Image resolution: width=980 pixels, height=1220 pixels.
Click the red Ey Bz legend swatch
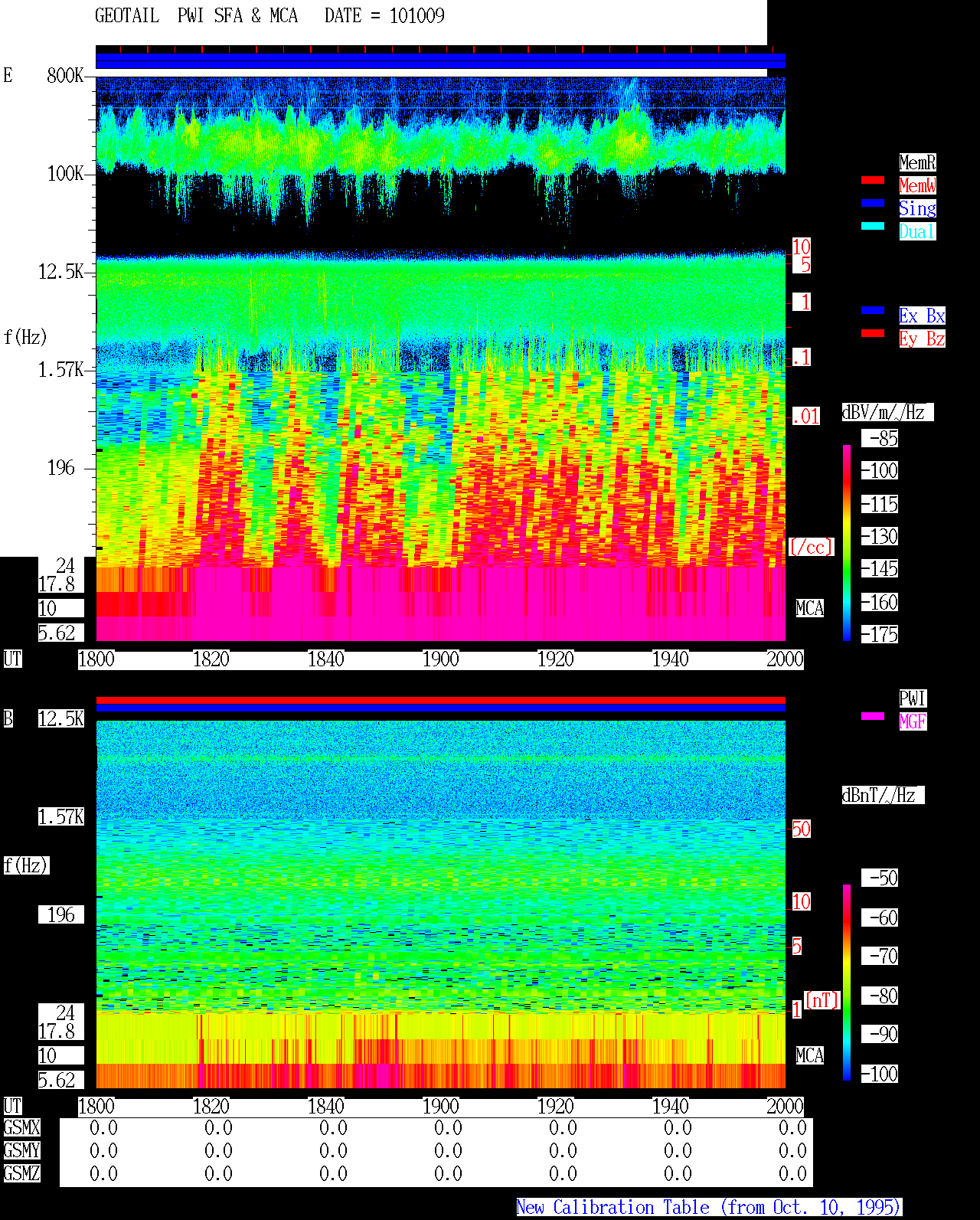[x=873, y=333]
